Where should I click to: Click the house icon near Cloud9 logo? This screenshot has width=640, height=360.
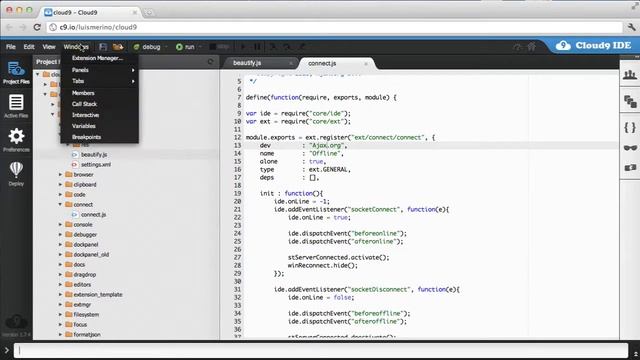click(x=531, y=47)
